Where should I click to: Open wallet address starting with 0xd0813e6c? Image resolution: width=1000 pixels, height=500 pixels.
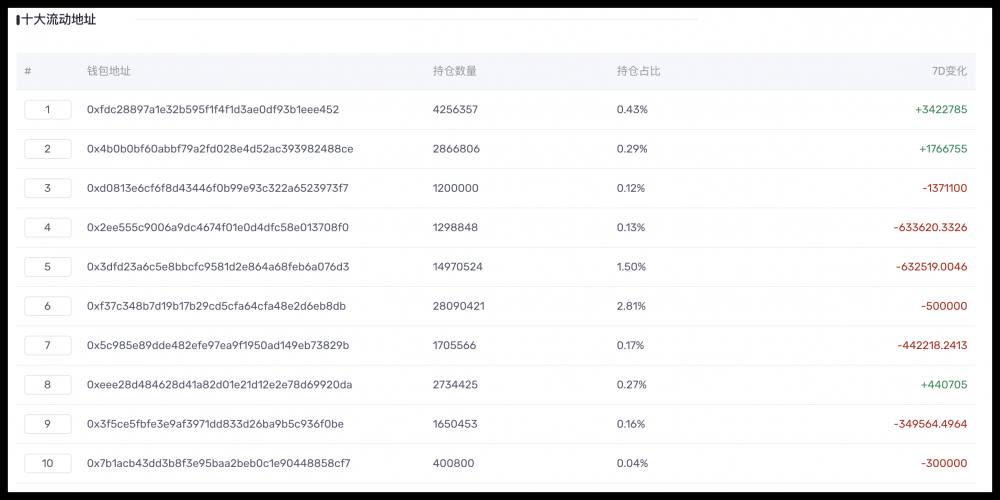(x=217, y=188)
